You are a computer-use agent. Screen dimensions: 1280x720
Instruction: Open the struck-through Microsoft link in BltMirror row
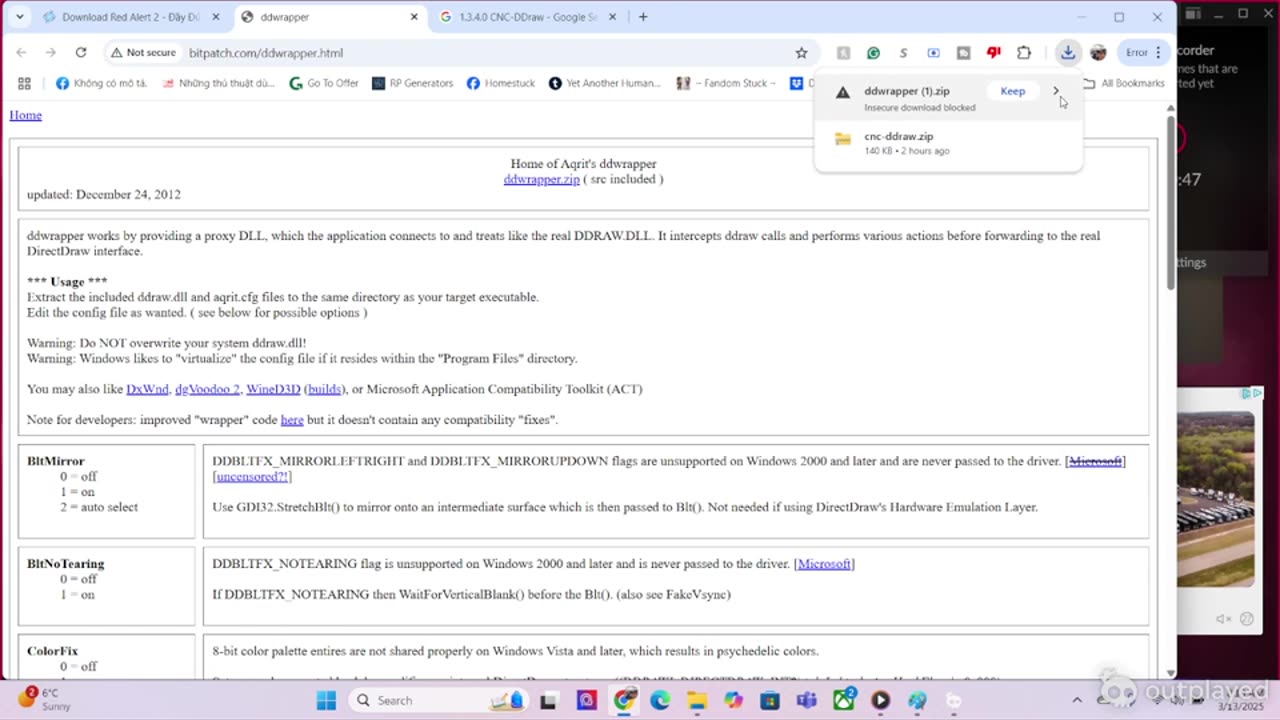point(1095,461)
